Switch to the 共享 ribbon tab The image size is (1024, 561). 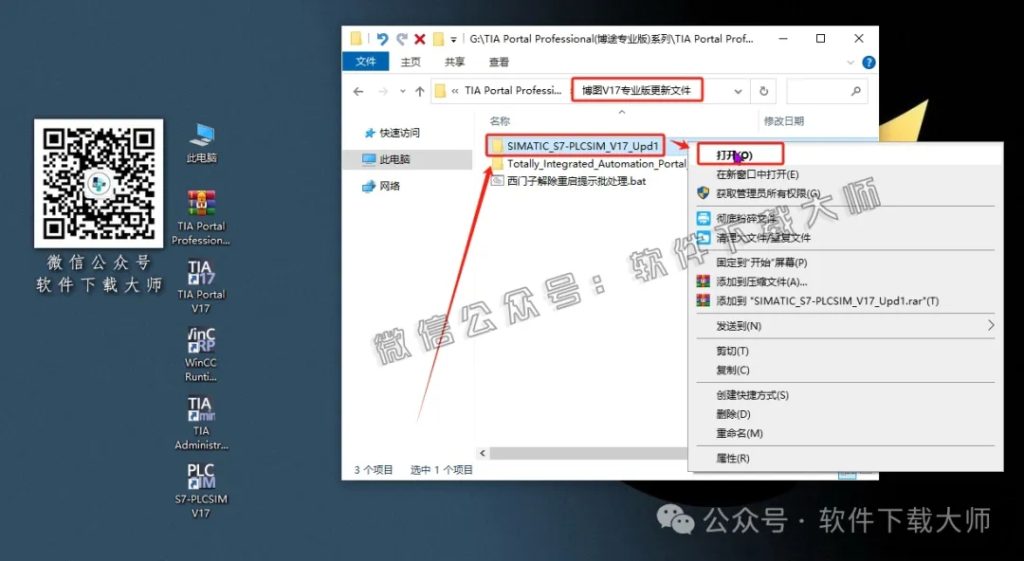coord(455,62)
